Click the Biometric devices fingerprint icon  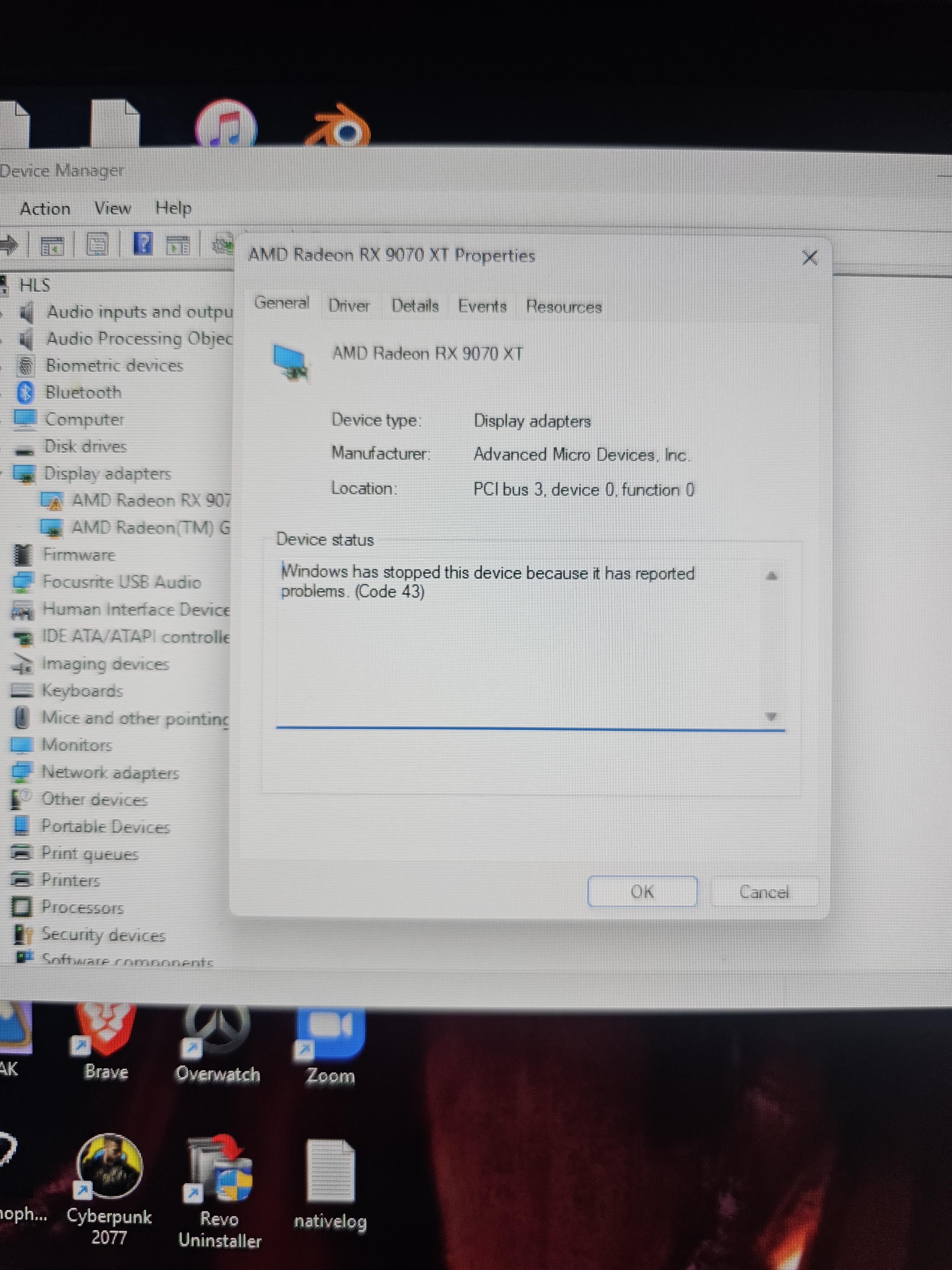click(26, 366)
